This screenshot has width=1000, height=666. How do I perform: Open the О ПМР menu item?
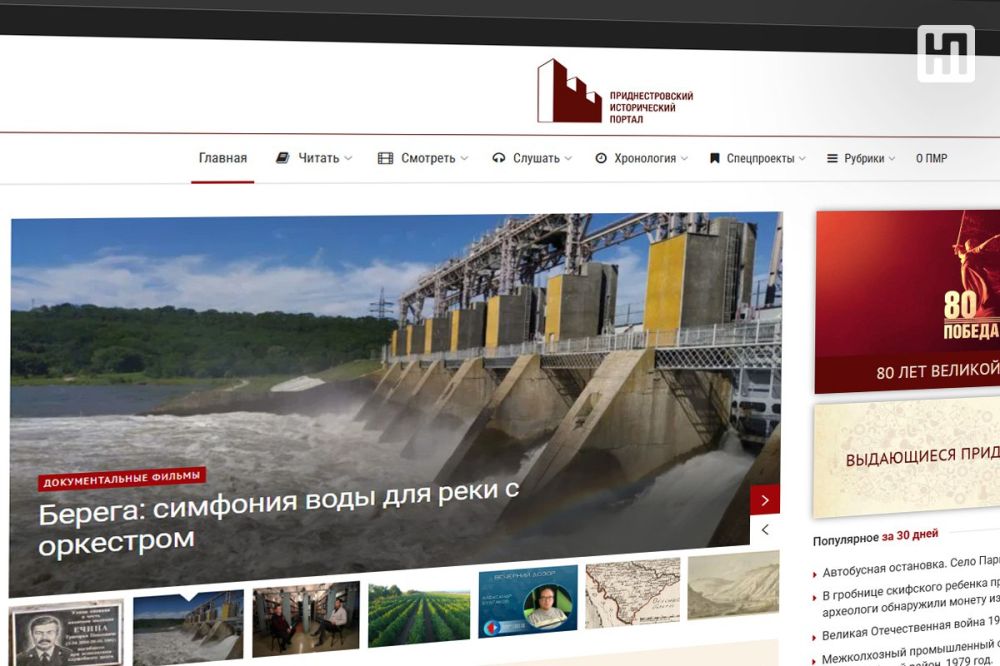[931, 158]
